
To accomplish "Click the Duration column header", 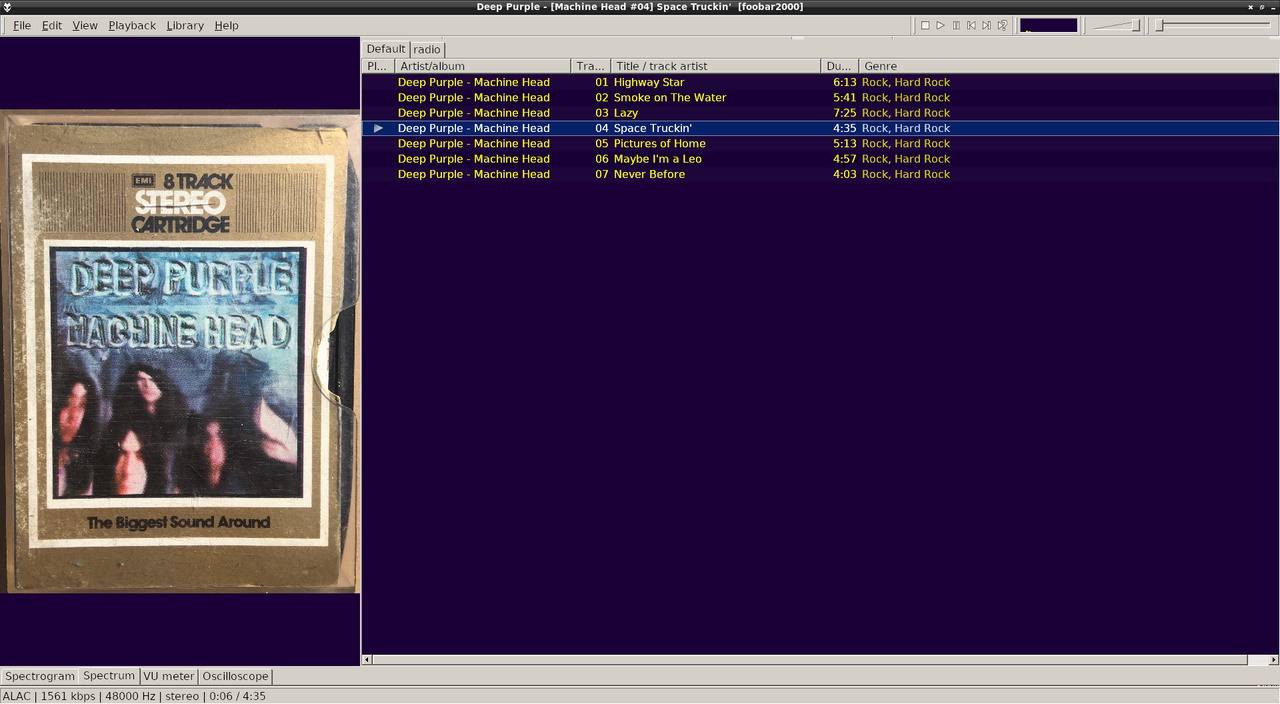I will click(840, 66).
